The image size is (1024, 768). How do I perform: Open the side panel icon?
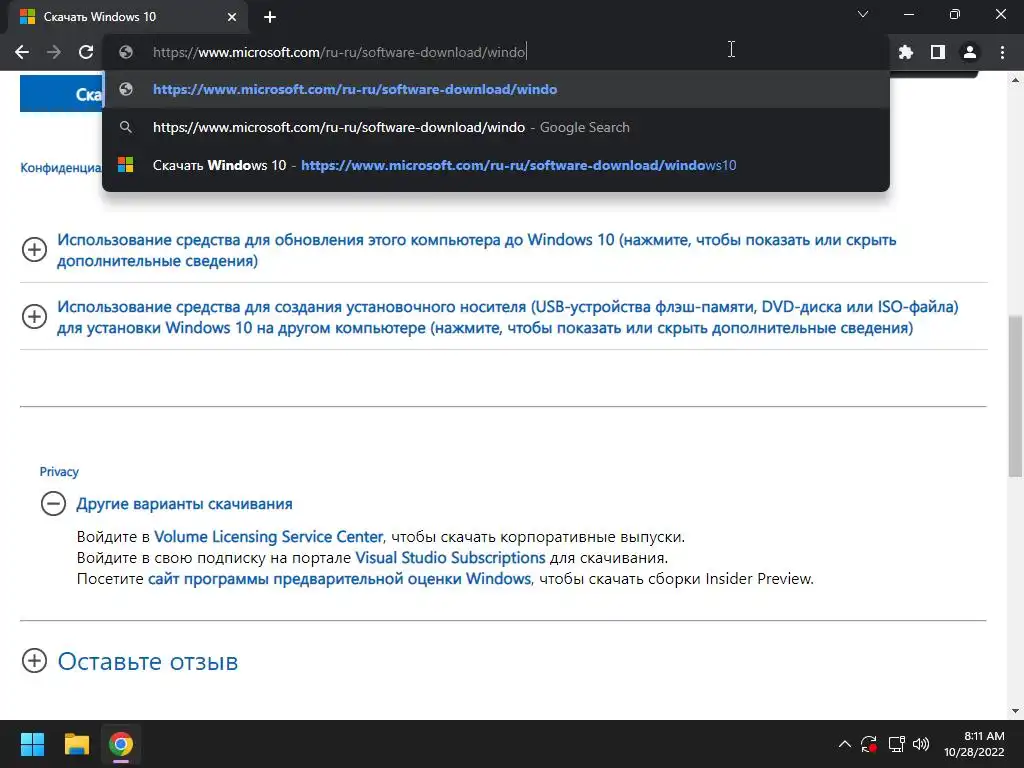[938, 52]
